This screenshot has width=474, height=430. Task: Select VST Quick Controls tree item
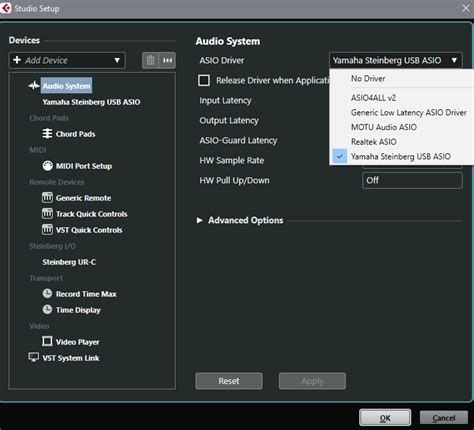pos(89,230)
